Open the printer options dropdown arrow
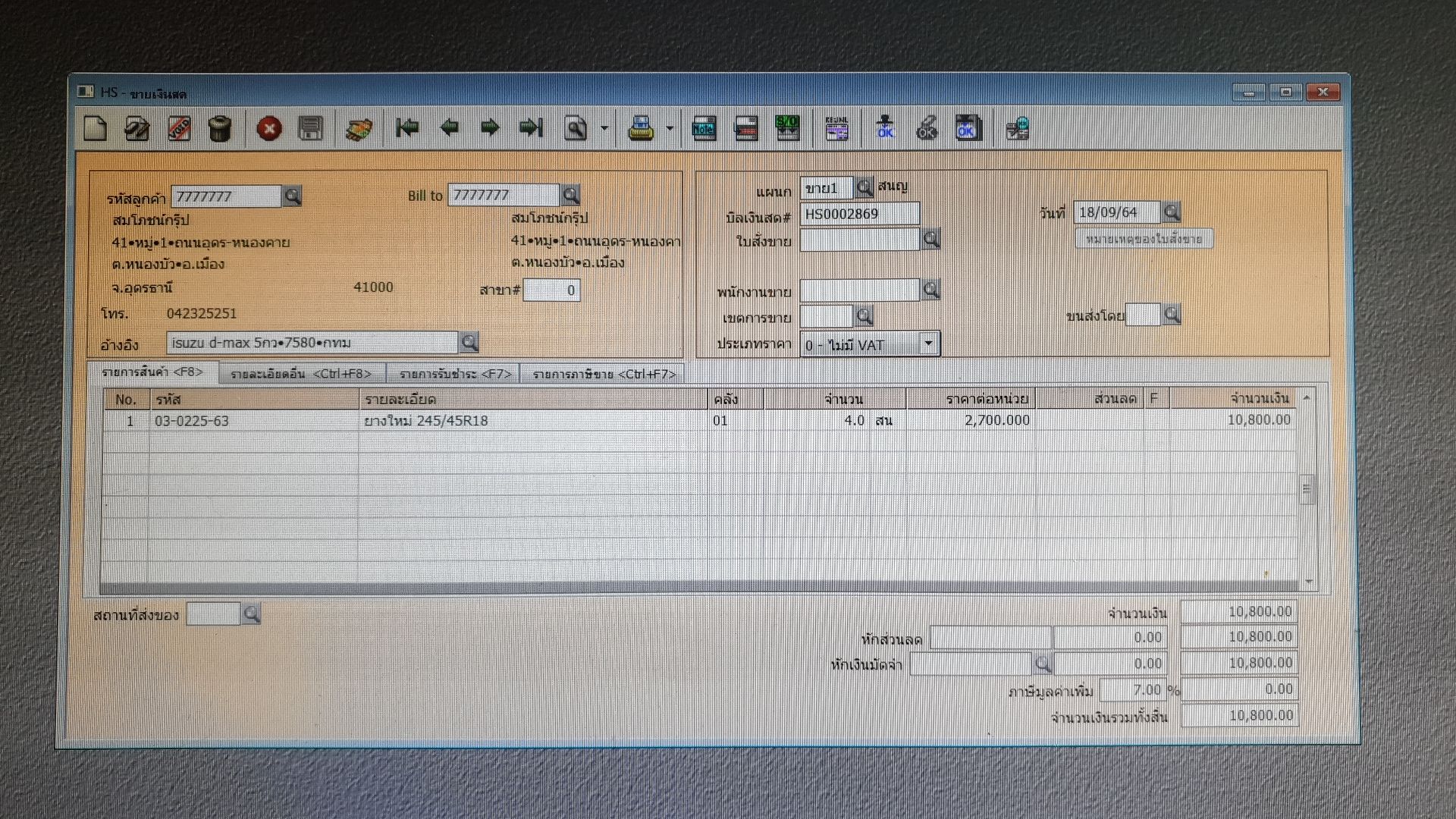The image size is (1456, 819). (x=670, y=128)
